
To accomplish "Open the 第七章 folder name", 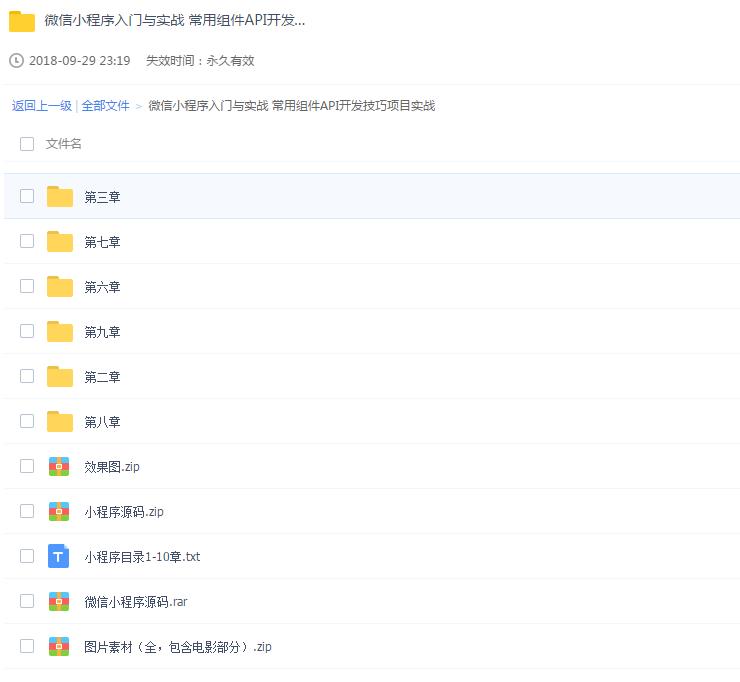I will point(102,242).
